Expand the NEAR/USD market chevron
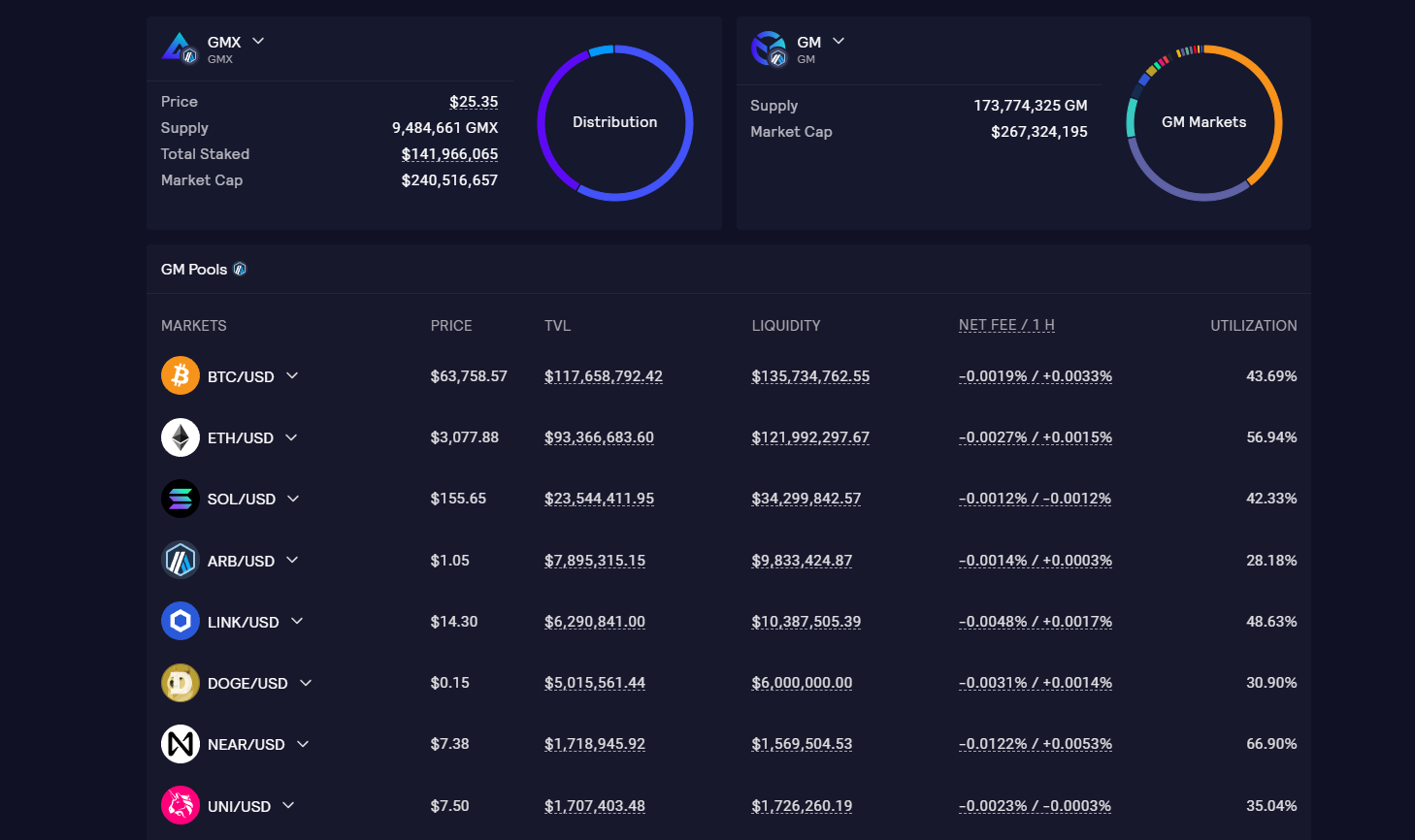Screen dimensions: 1415x840 coord(303,744)
